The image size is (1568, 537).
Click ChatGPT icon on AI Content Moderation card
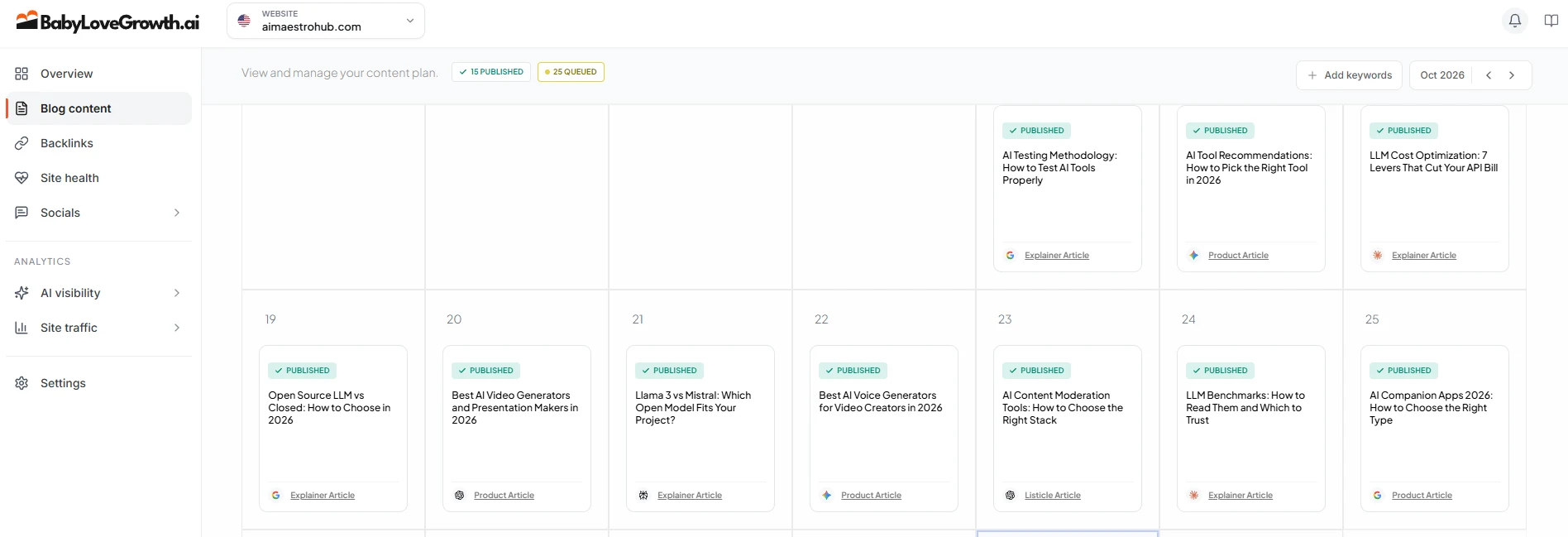click(1010, 496)
